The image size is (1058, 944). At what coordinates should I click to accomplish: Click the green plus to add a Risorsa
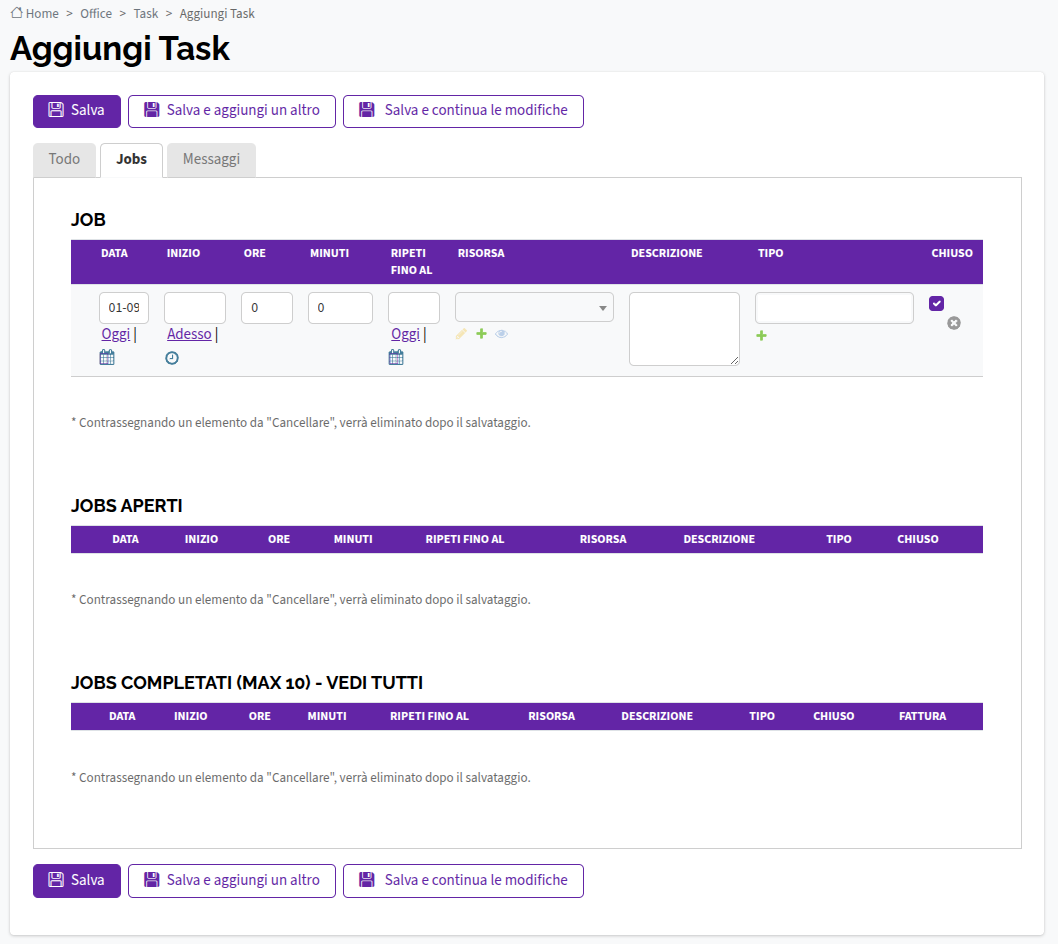click(481, 333)
